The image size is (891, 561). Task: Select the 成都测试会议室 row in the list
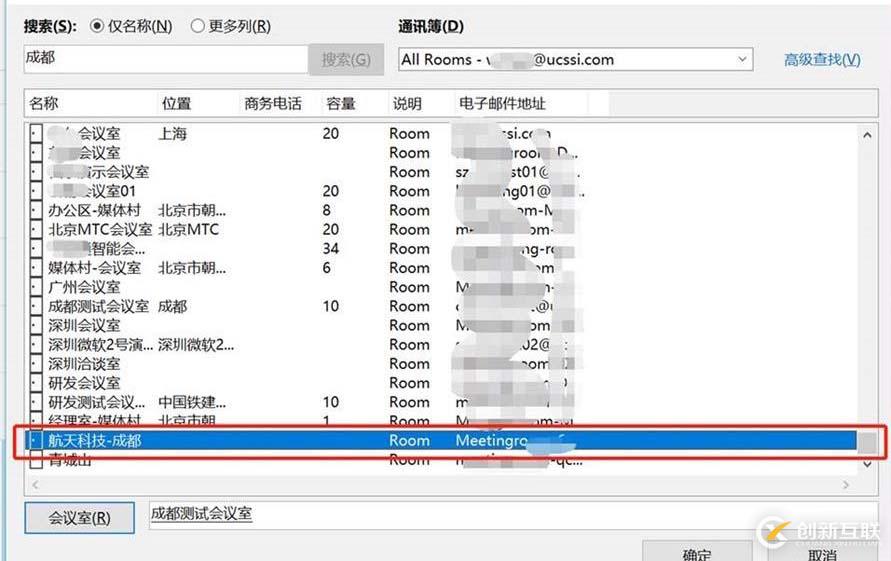[x=443, y=306]
